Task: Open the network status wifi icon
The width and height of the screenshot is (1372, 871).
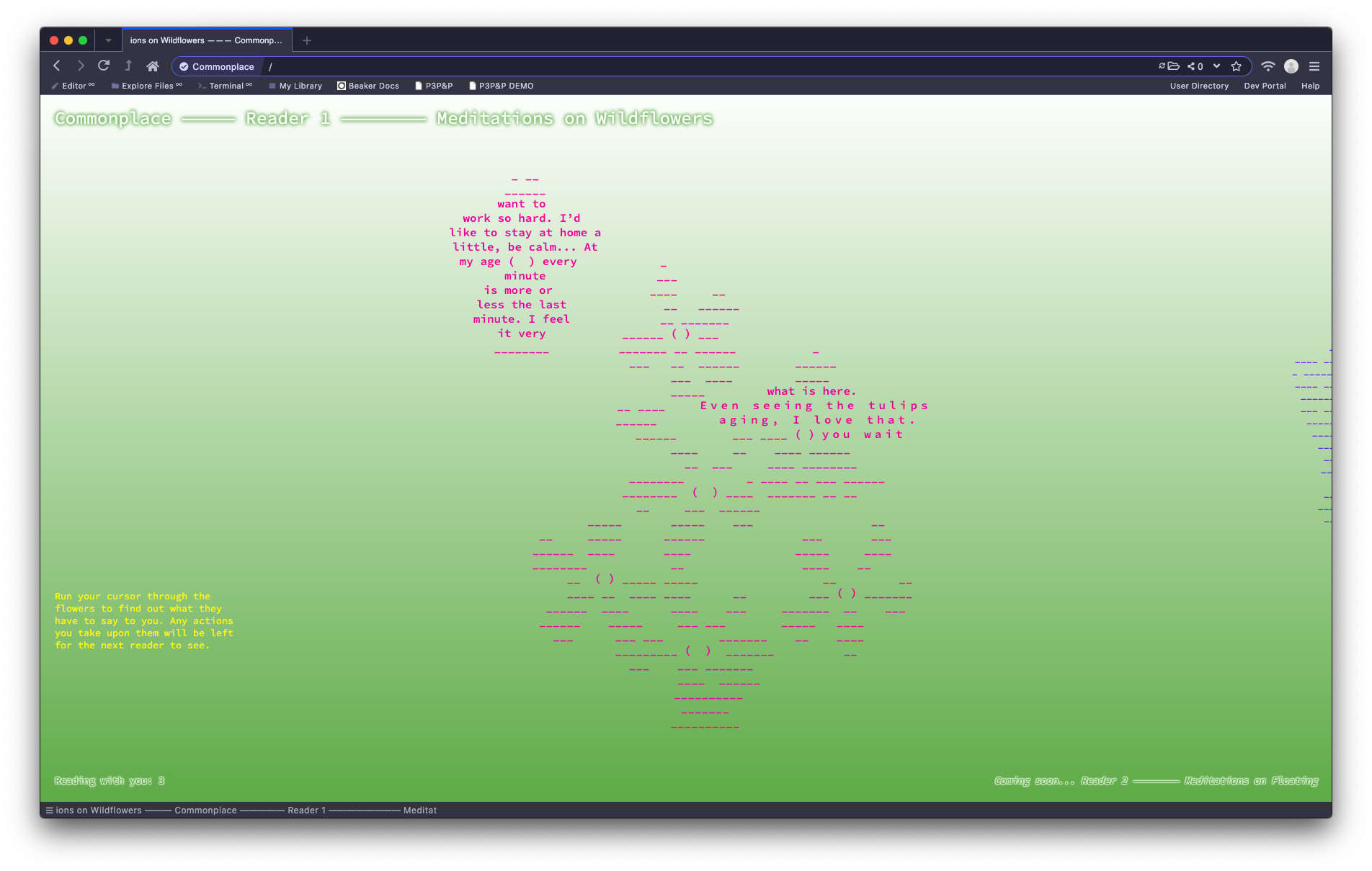Action: [1268, 66]
